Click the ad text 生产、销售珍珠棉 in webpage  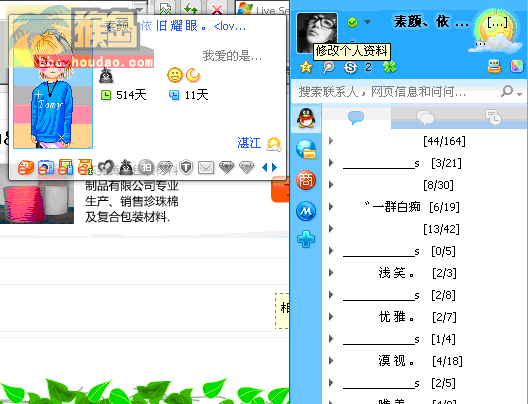pos(132,201)
